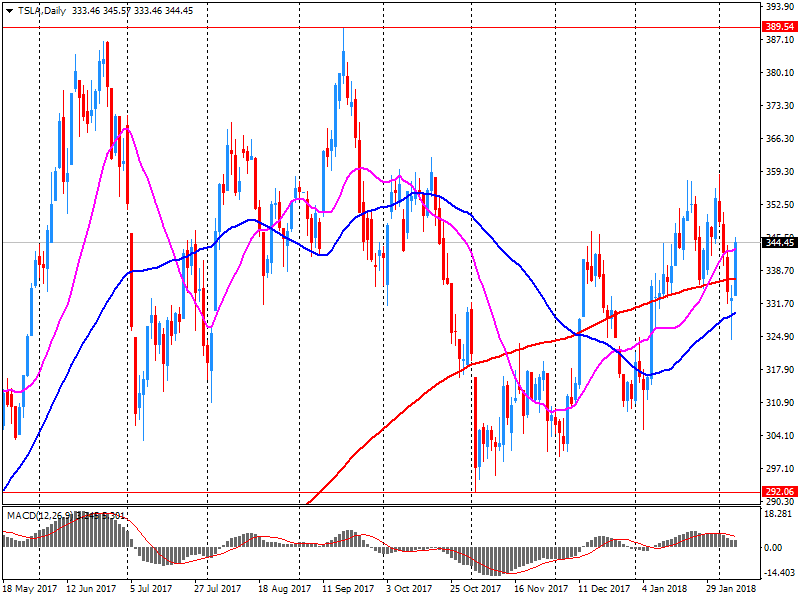800x600 pixels.
Task: Click the TSLA,Daily chart title text
Action: [x=42, y=11]
